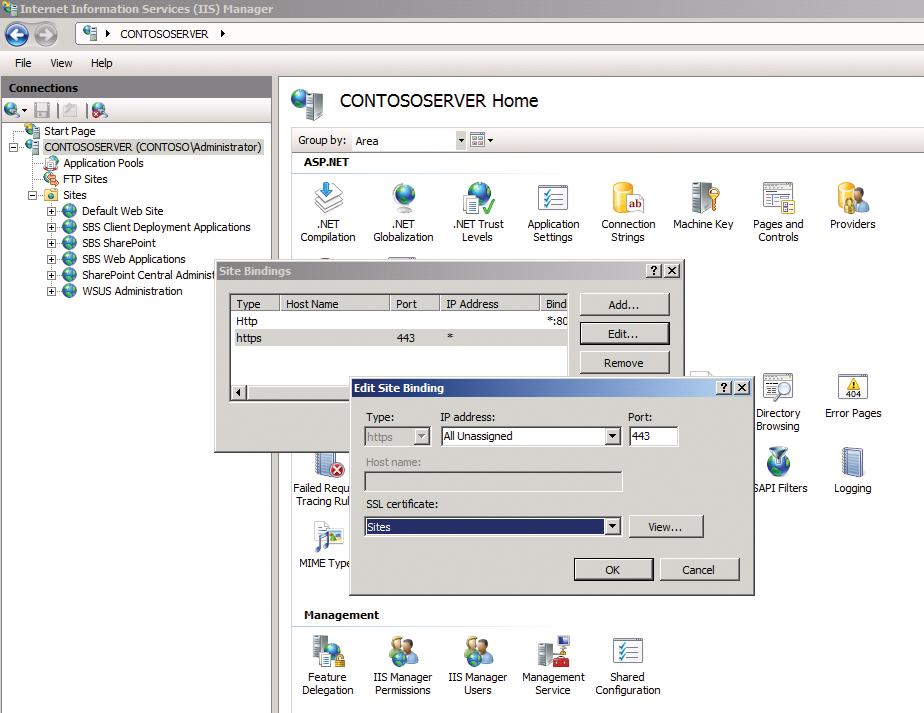Open the SSL certificate dropdown
Screen dimensions: 924x713
point(613,527)
